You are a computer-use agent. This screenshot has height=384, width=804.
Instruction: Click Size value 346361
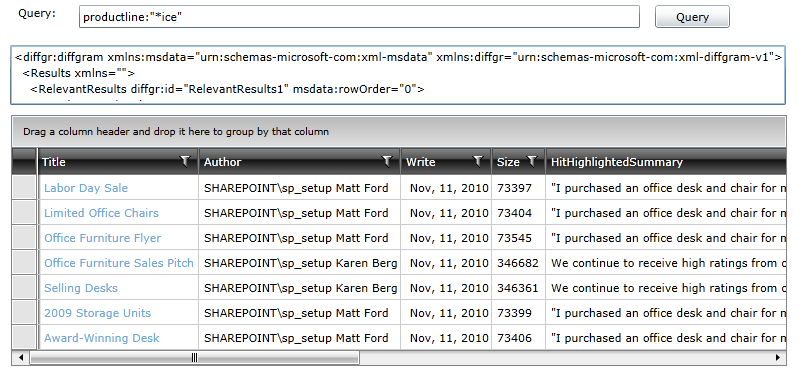tap(518, 288)
